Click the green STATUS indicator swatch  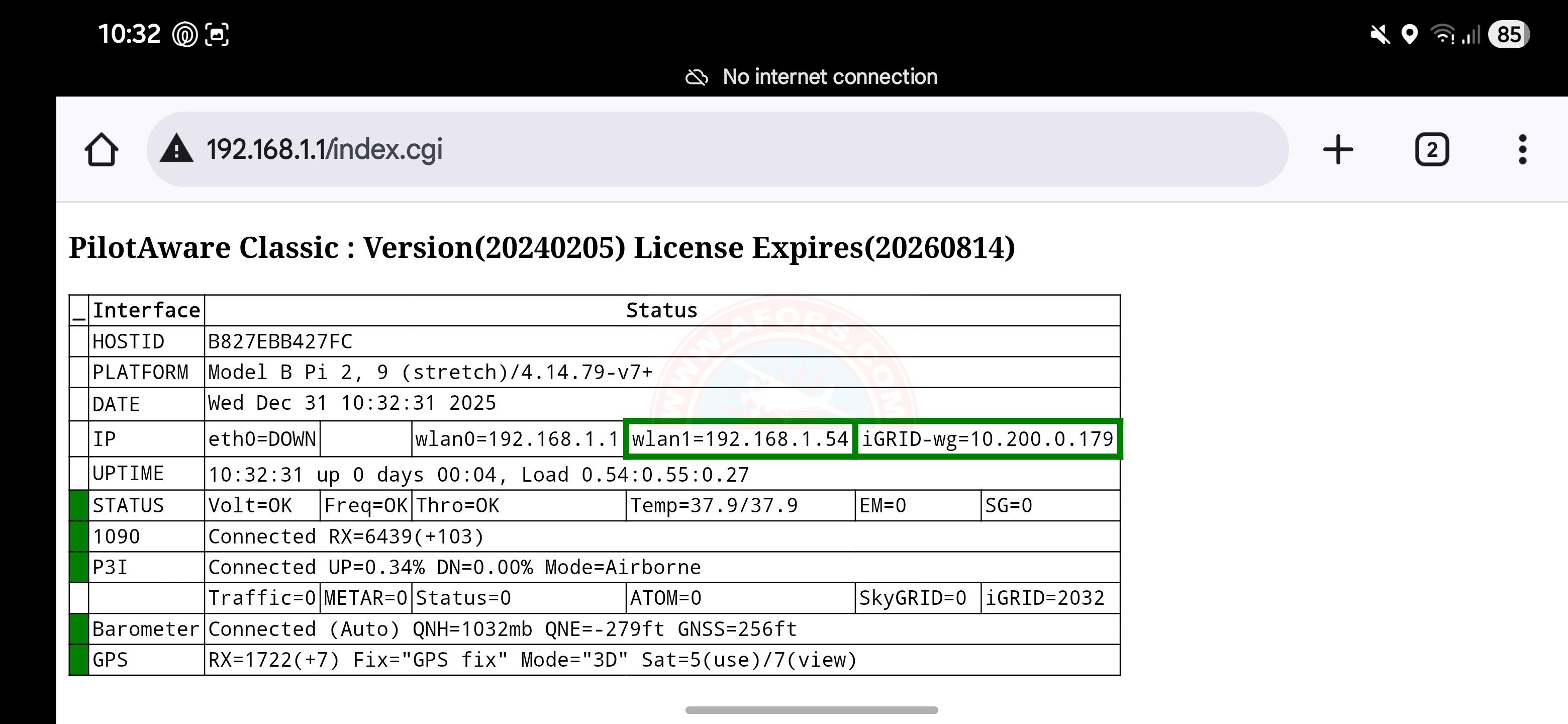(x=78, y=505)
